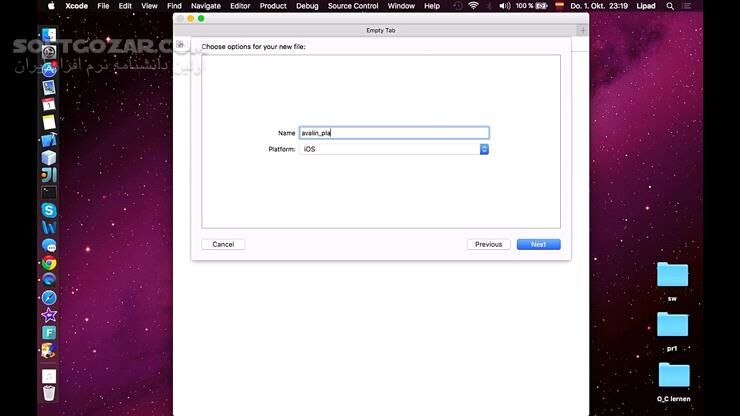Open the Product menu
740x416 pixels.
pyautogui.click(x=273, y=6)
